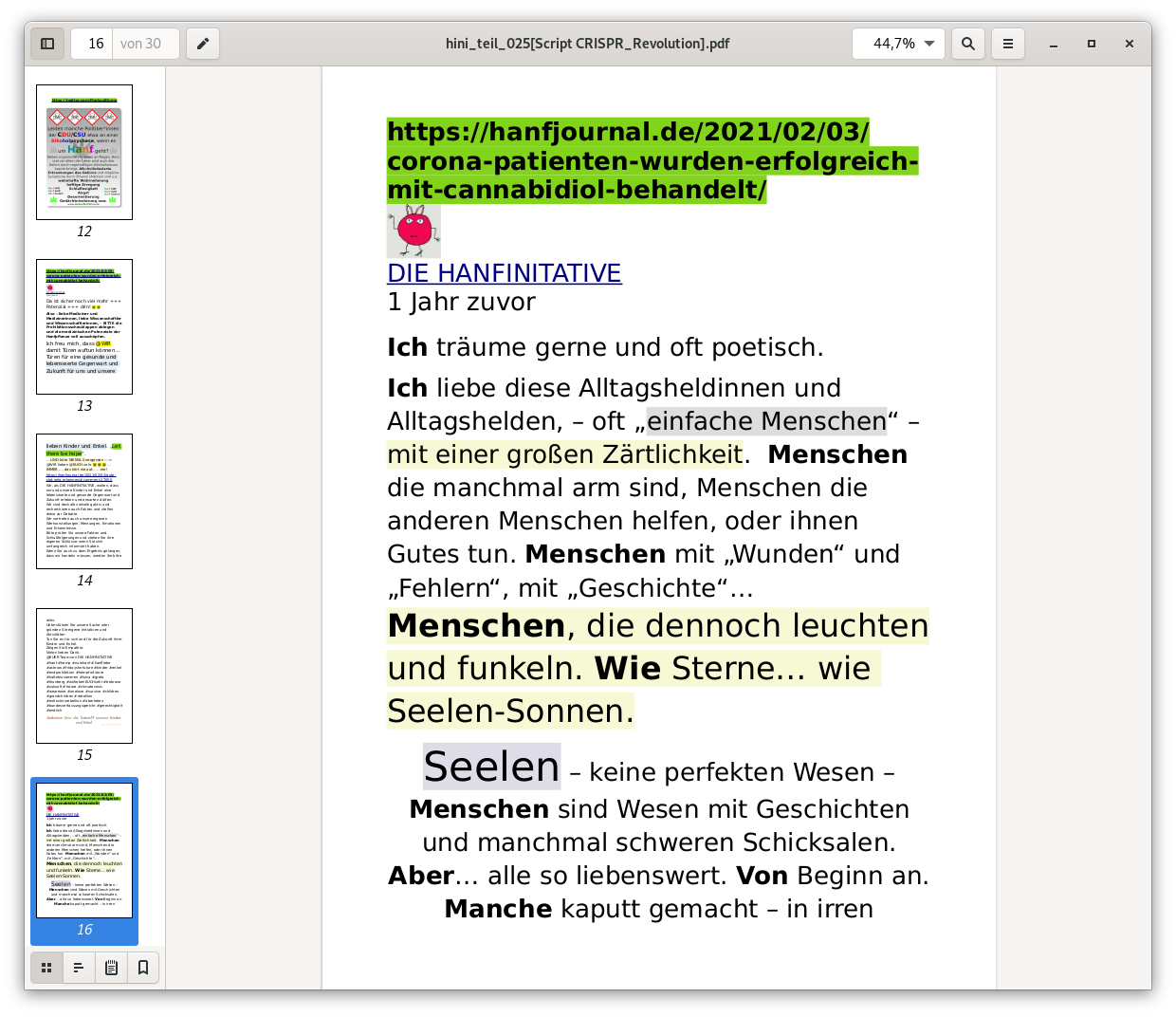Click the document title in the header bar
The height and width of the screenshot is (1017, 1176).
(x=588, y=44)
